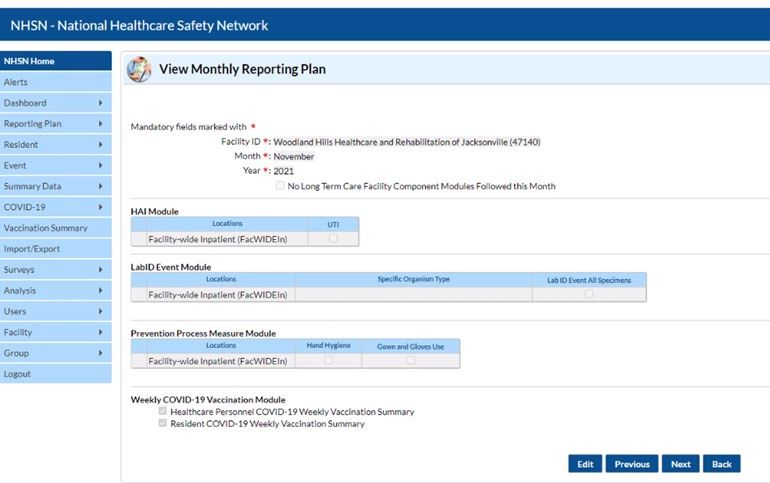Click the NHSN National Healthcare Safety Network title
770x483 pixels.
139,26
